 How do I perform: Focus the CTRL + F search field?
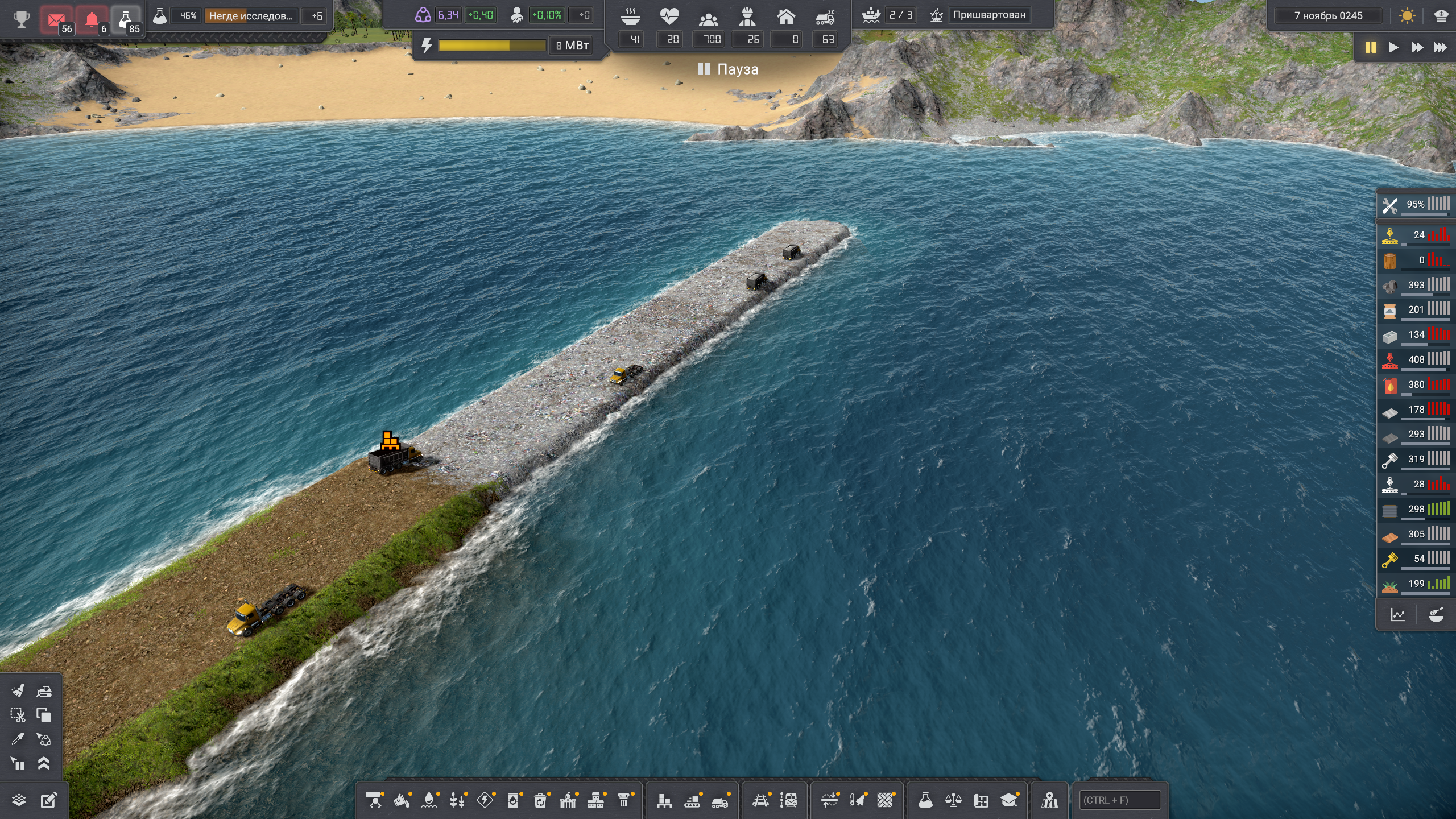[1119, 800]
